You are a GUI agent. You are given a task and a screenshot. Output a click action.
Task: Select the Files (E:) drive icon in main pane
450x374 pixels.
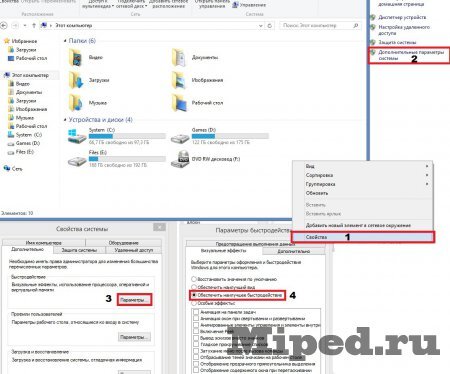[77, 161]
